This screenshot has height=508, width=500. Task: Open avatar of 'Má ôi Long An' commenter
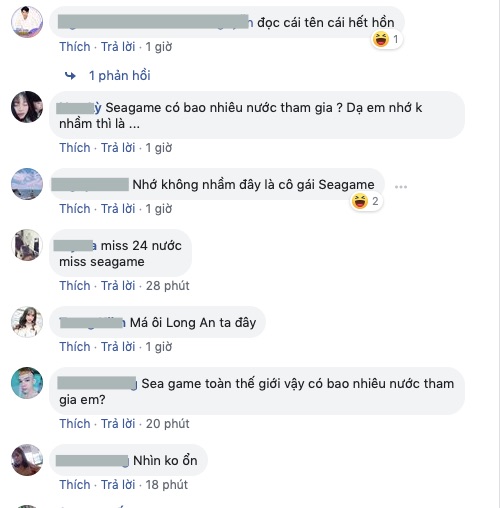tap(27, 322)
